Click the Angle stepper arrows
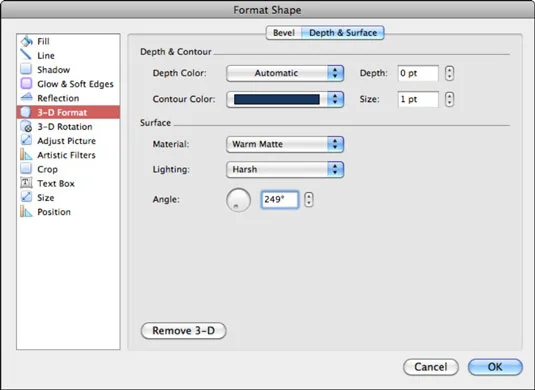 click(x=309, y=200)
